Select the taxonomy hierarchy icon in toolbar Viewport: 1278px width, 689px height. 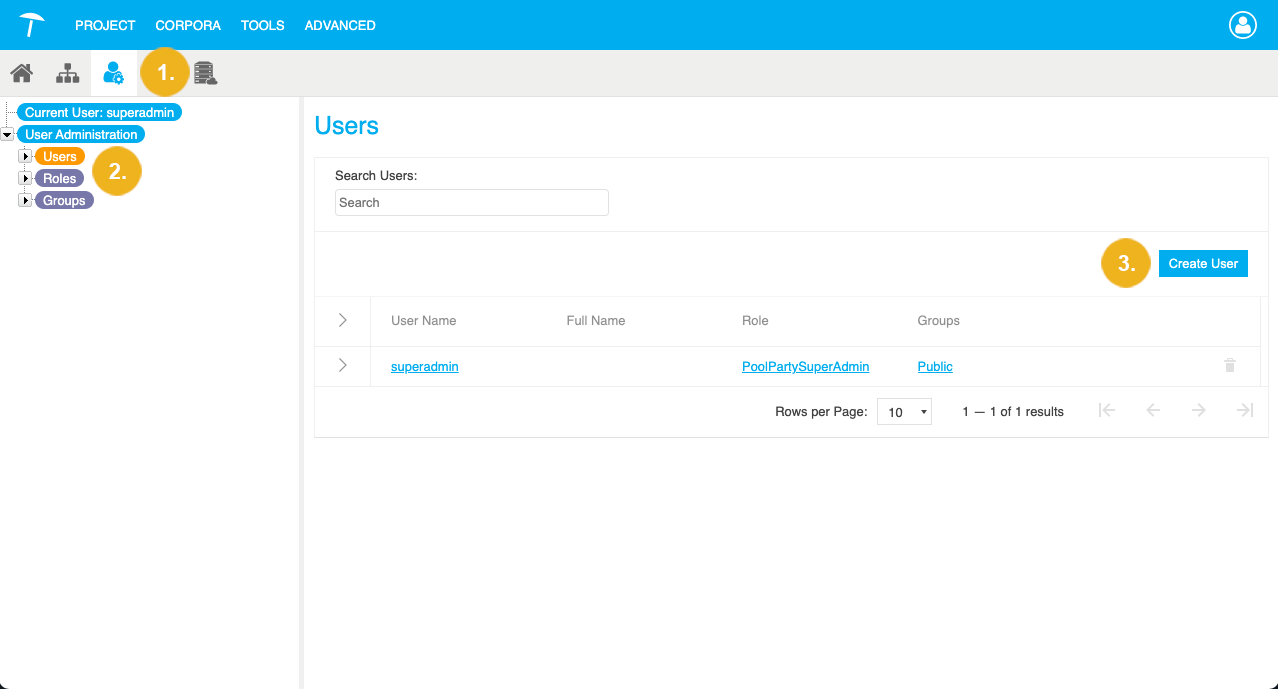66,72
